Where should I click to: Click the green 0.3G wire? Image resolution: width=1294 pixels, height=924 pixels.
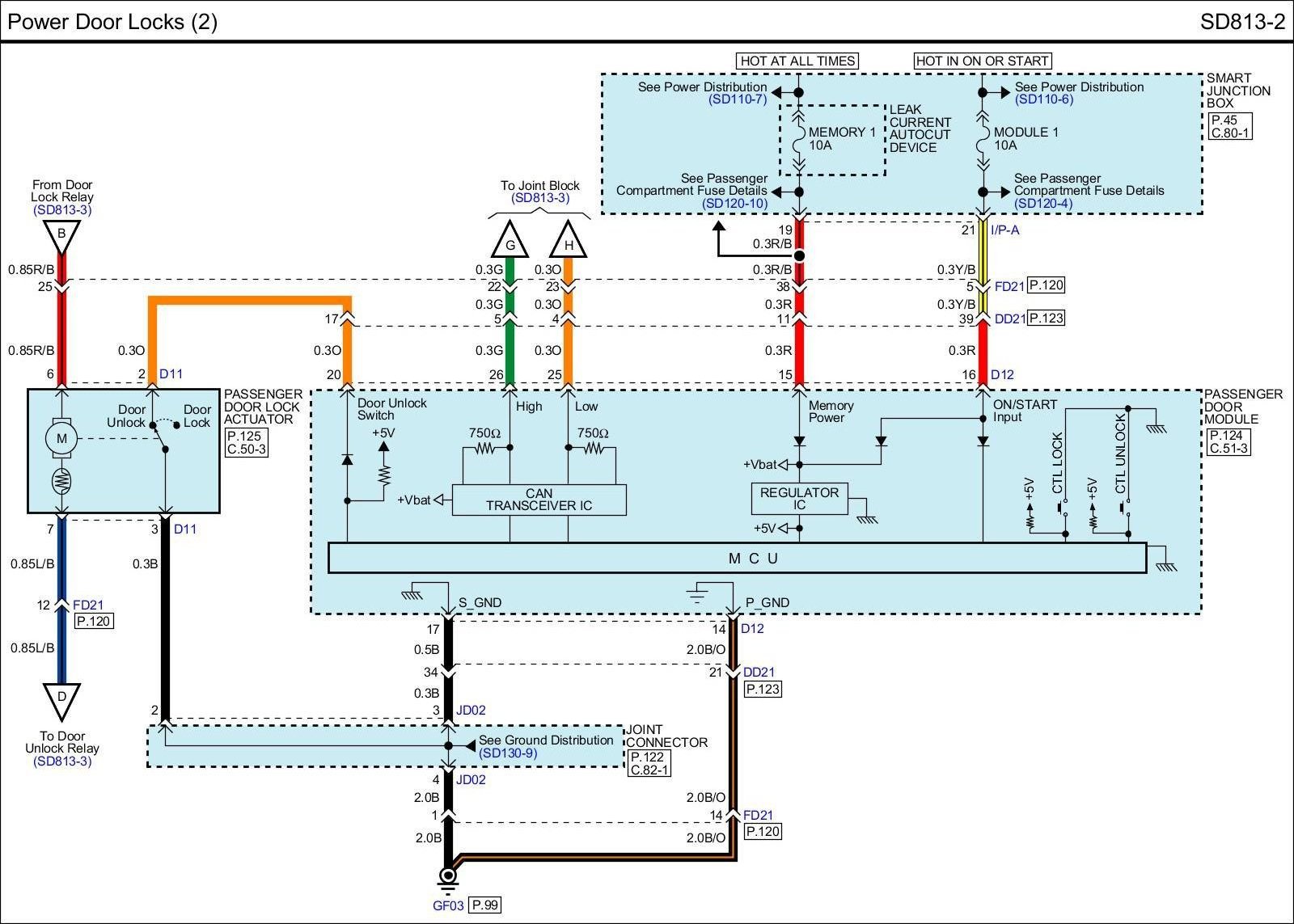pos(510,348)
